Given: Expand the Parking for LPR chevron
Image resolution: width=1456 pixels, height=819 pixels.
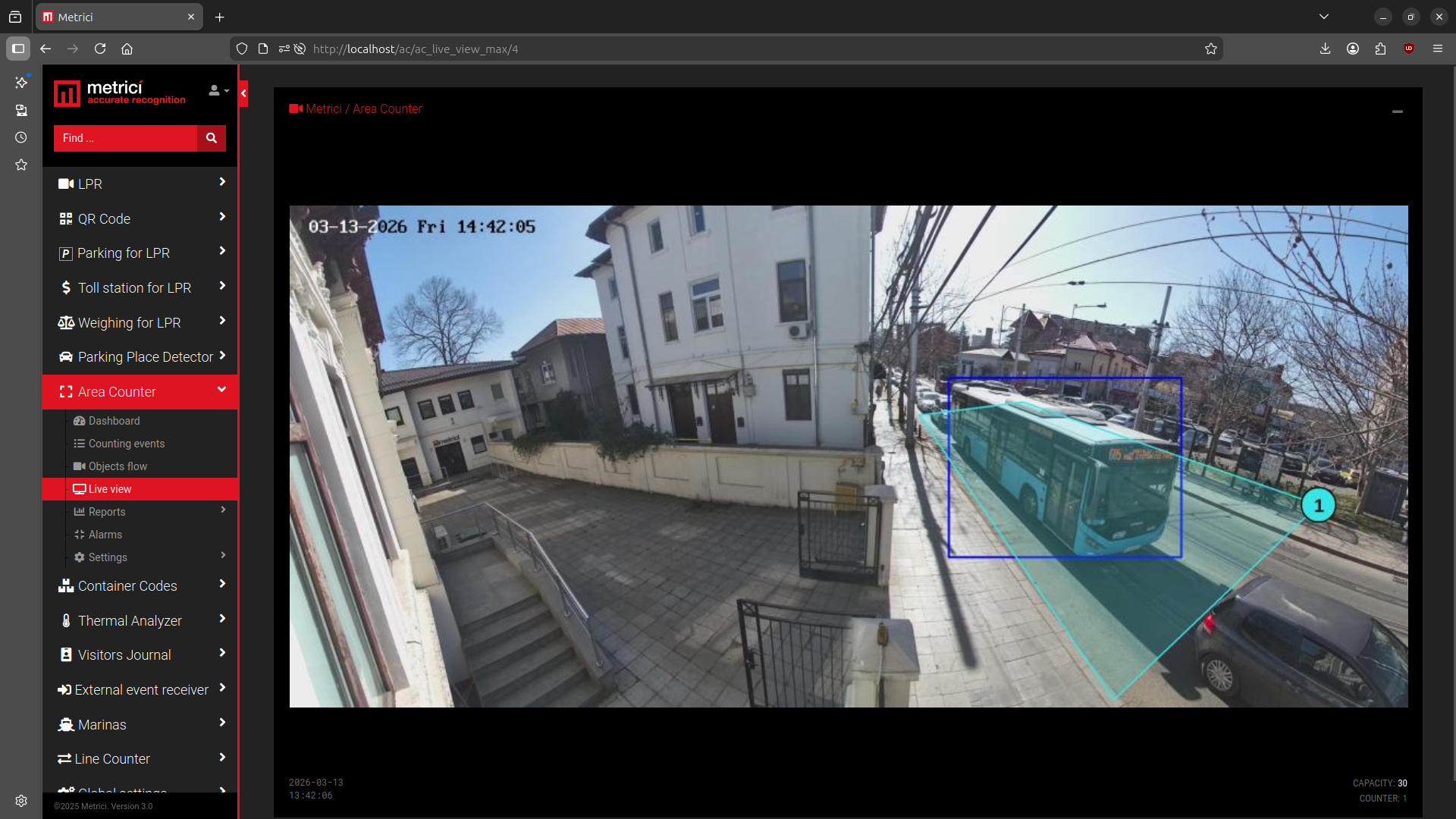Looking at the screenshot, I should [x=222, y=251].
